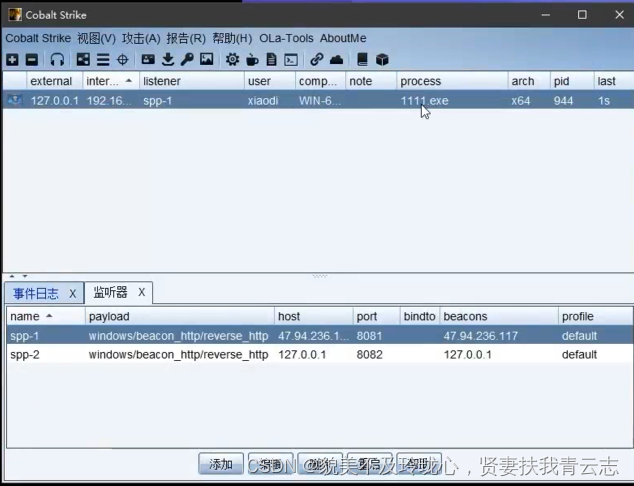634x486 pixels.
Task: Show targets view with crosshair icon
Action: (122, 60)
